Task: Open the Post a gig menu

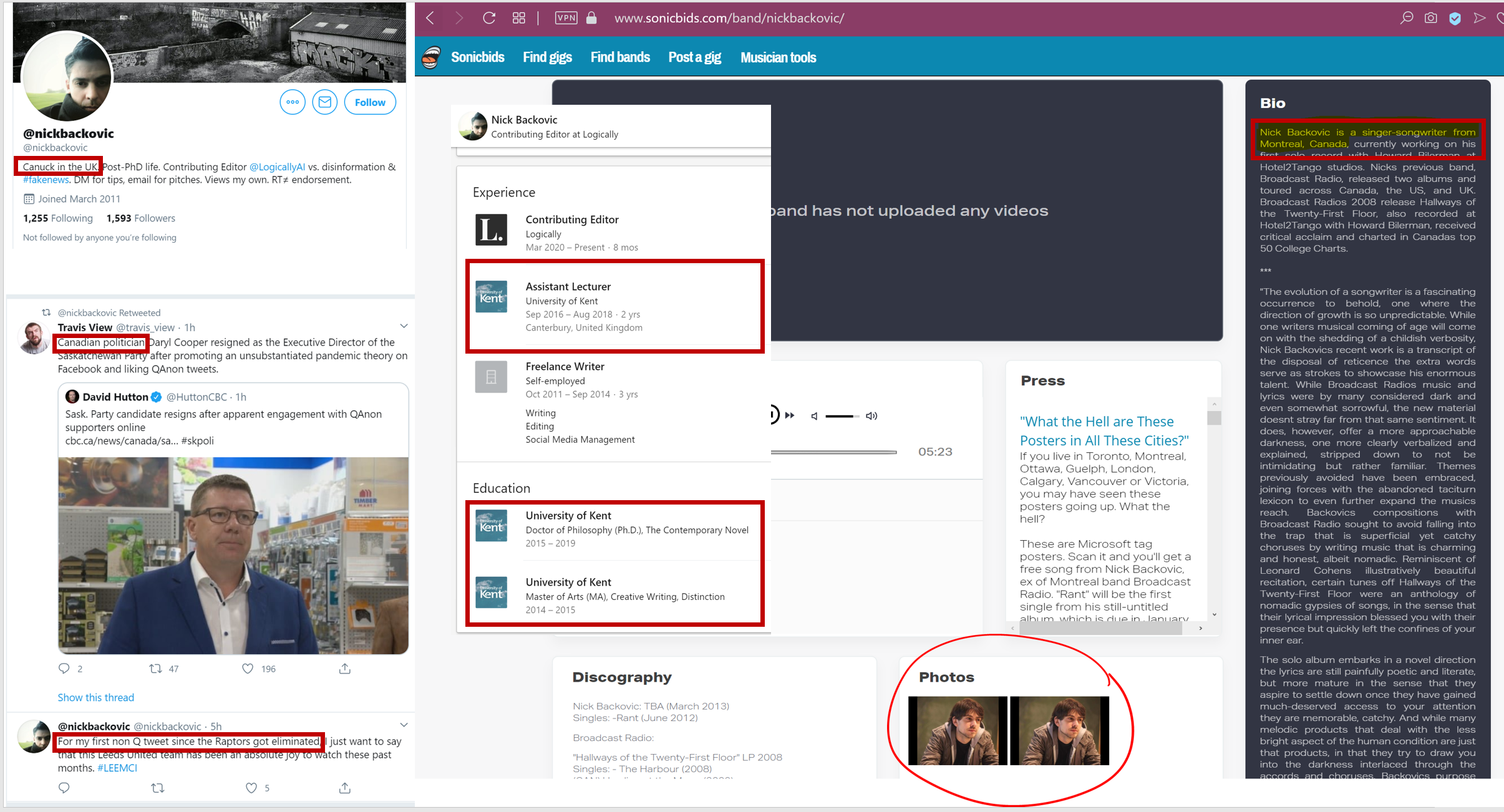Action: click(x=694, y=57)
